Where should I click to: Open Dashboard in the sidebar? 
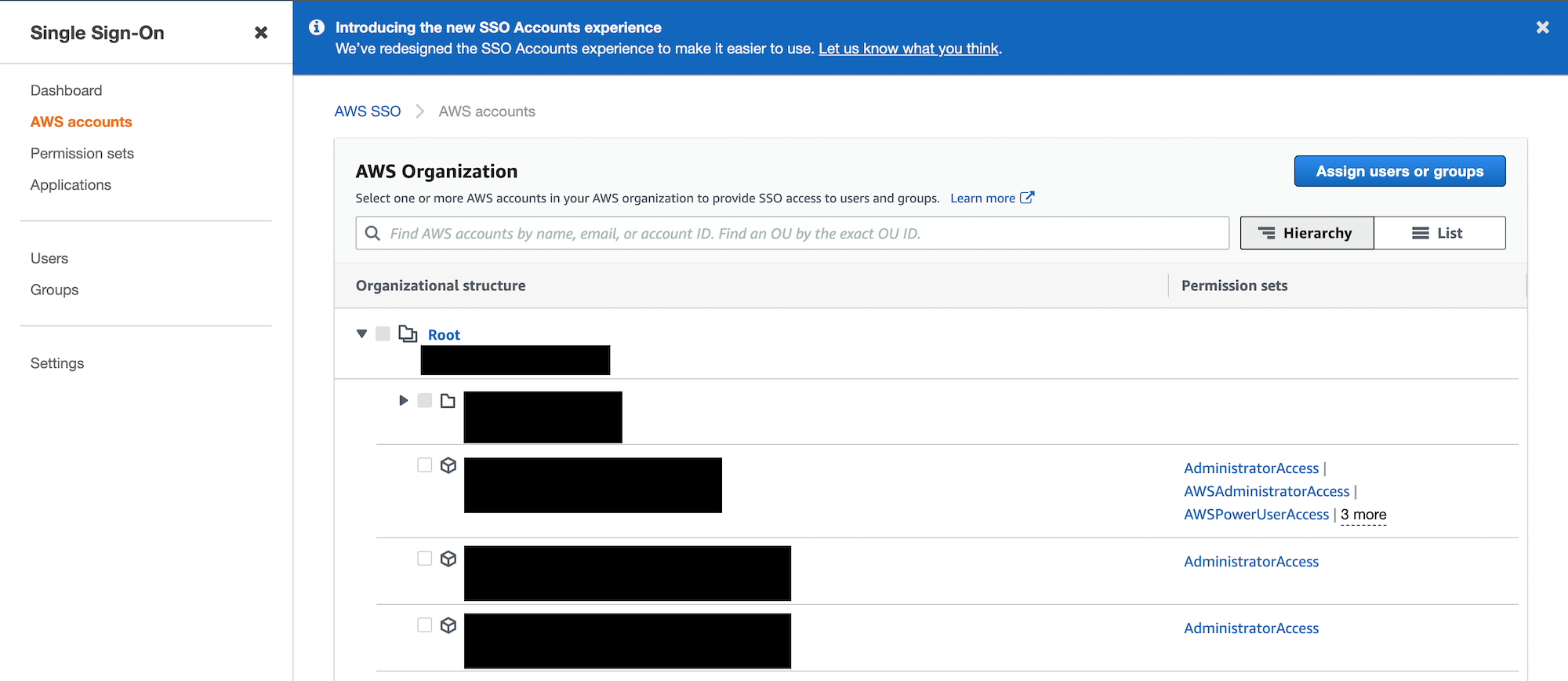coord(67,90)
